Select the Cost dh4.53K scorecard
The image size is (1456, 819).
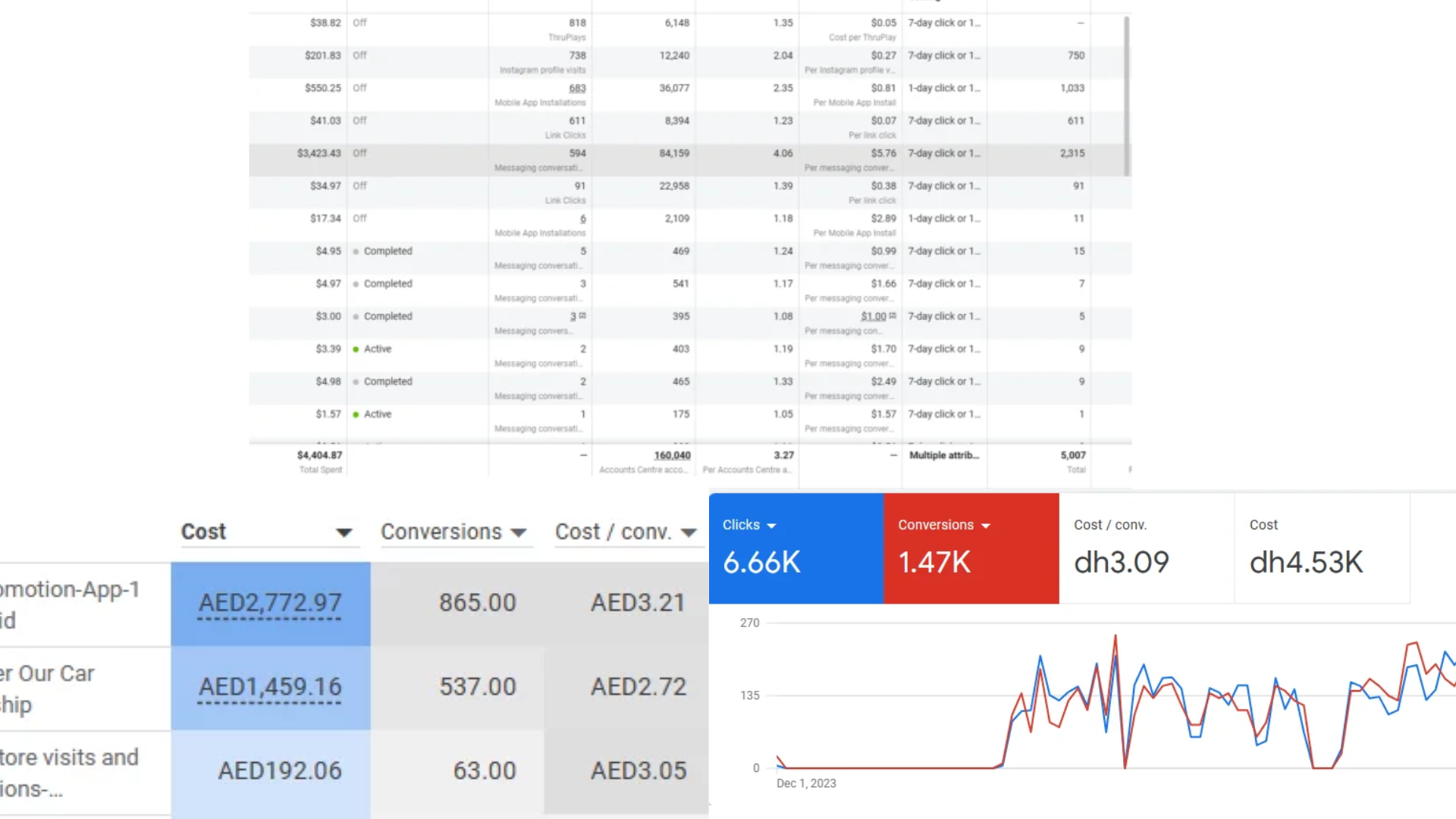click(1322, 548)
